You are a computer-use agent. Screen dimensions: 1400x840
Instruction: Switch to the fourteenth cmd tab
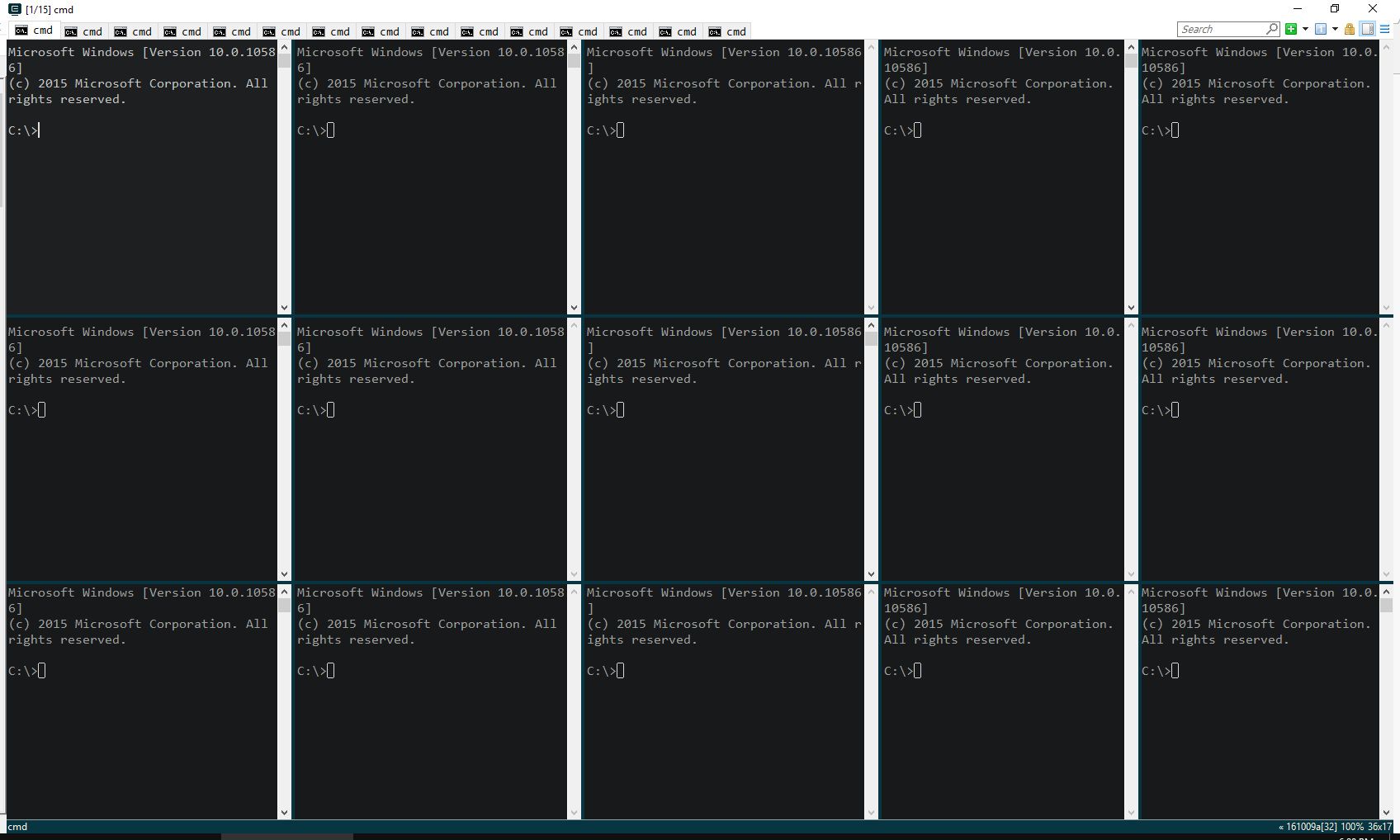pos(678,31)
